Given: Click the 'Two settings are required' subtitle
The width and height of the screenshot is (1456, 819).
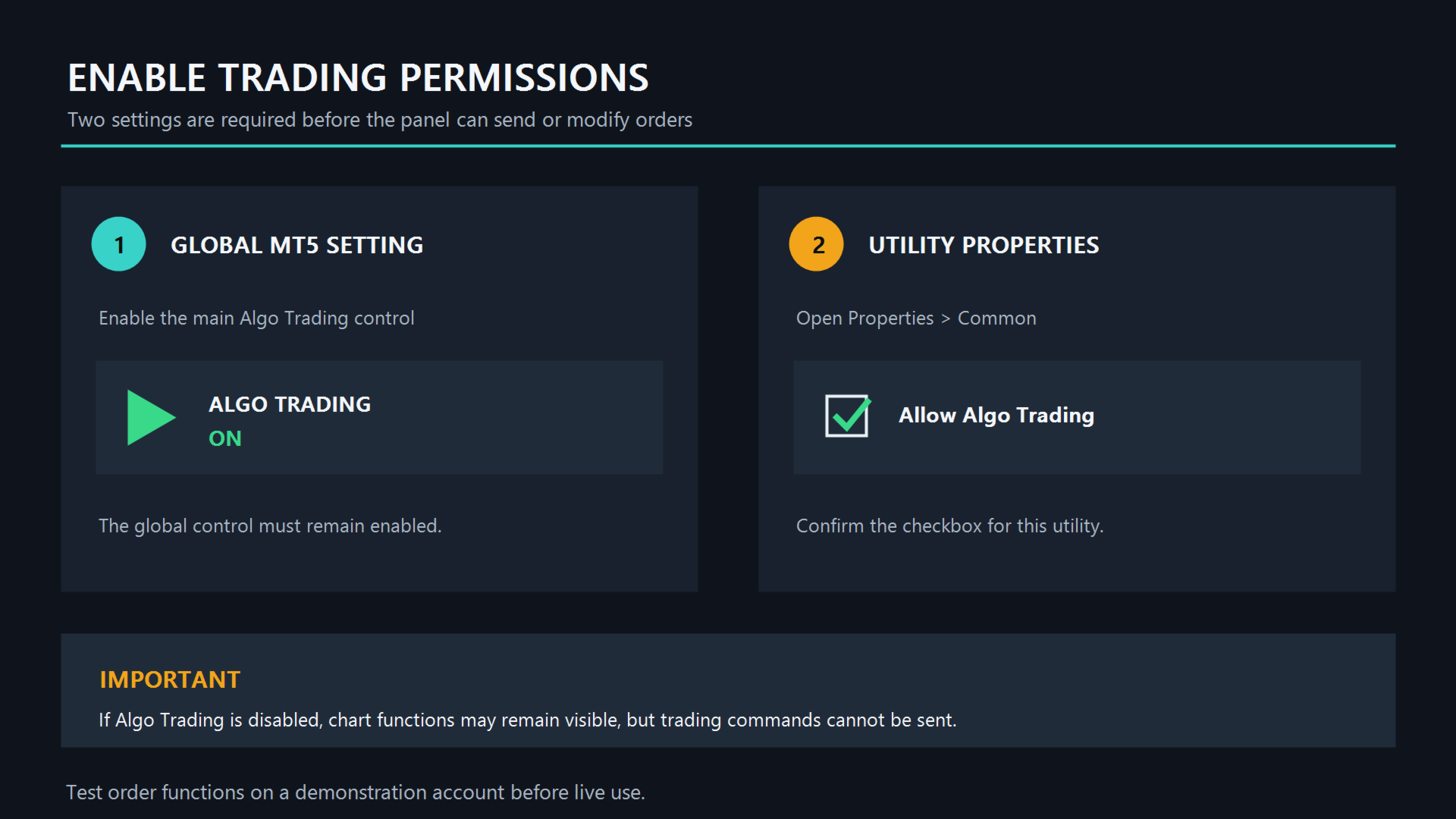Looking at the screenshot, I should (x=380, y=120).
